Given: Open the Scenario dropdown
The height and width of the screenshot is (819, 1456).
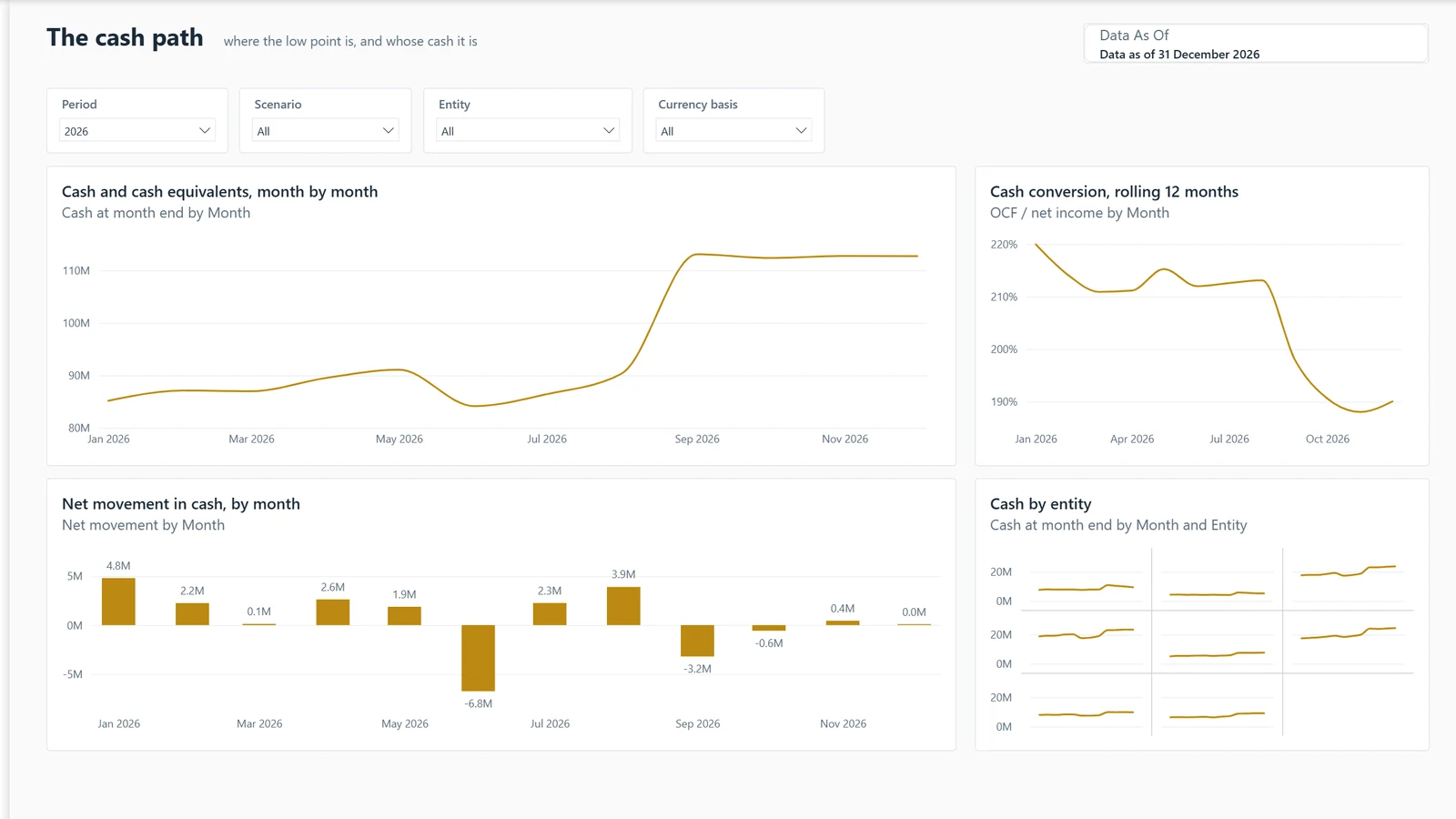Looking at the screenshot, I should [x=325, y=130].
